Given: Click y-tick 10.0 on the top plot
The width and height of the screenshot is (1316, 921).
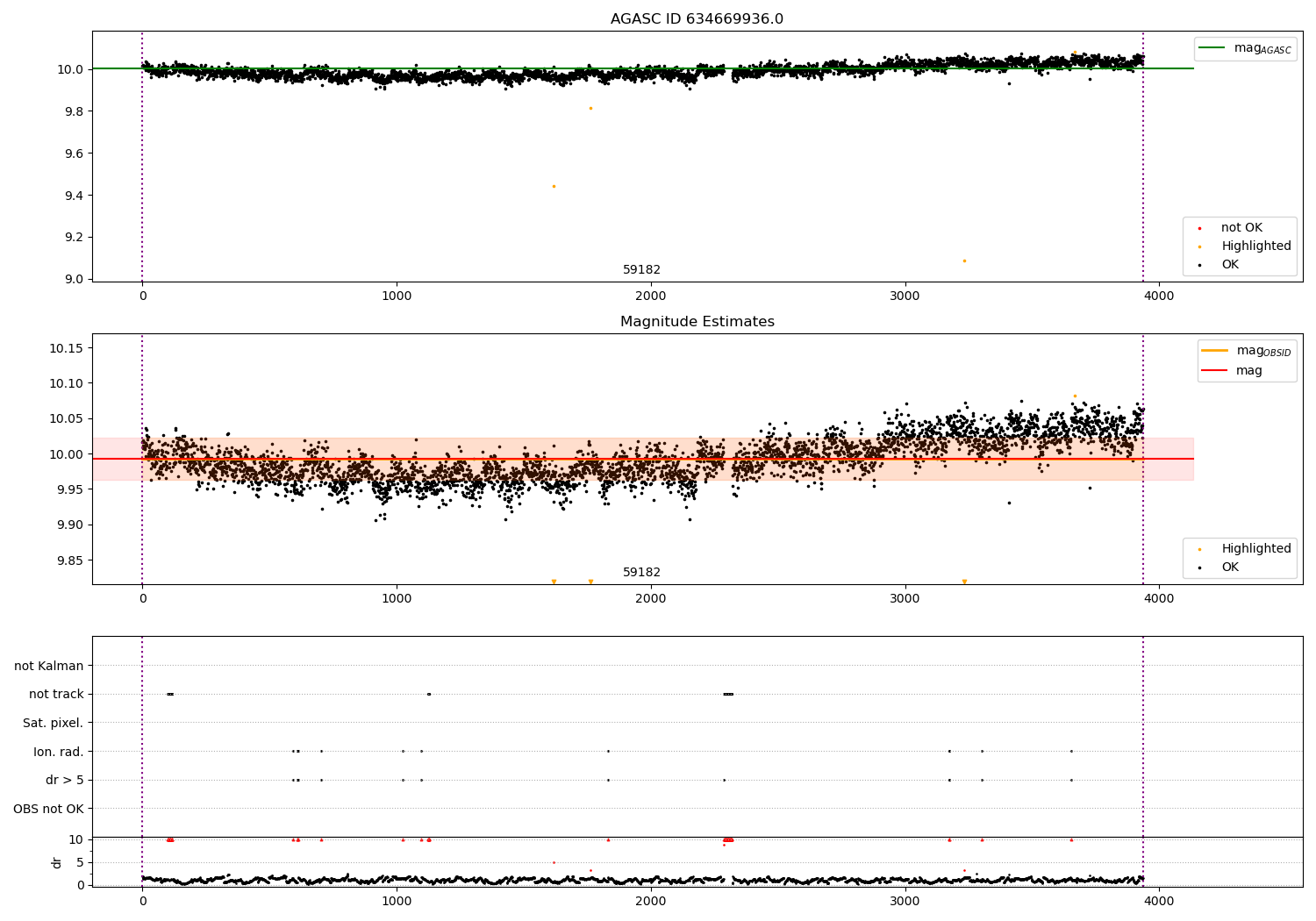Looking at the screenshot, I should (71, 69).
